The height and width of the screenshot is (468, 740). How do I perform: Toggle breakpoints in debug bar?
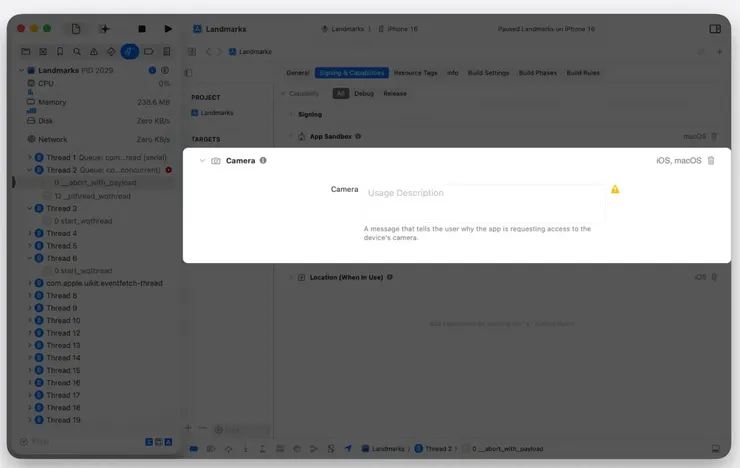(x=194, y=449)
